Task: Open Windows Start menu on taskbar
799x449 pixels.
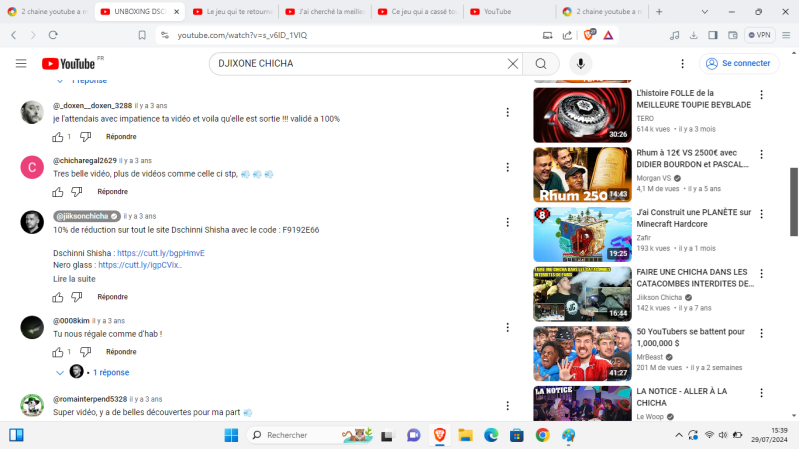Action: [231, 435]
